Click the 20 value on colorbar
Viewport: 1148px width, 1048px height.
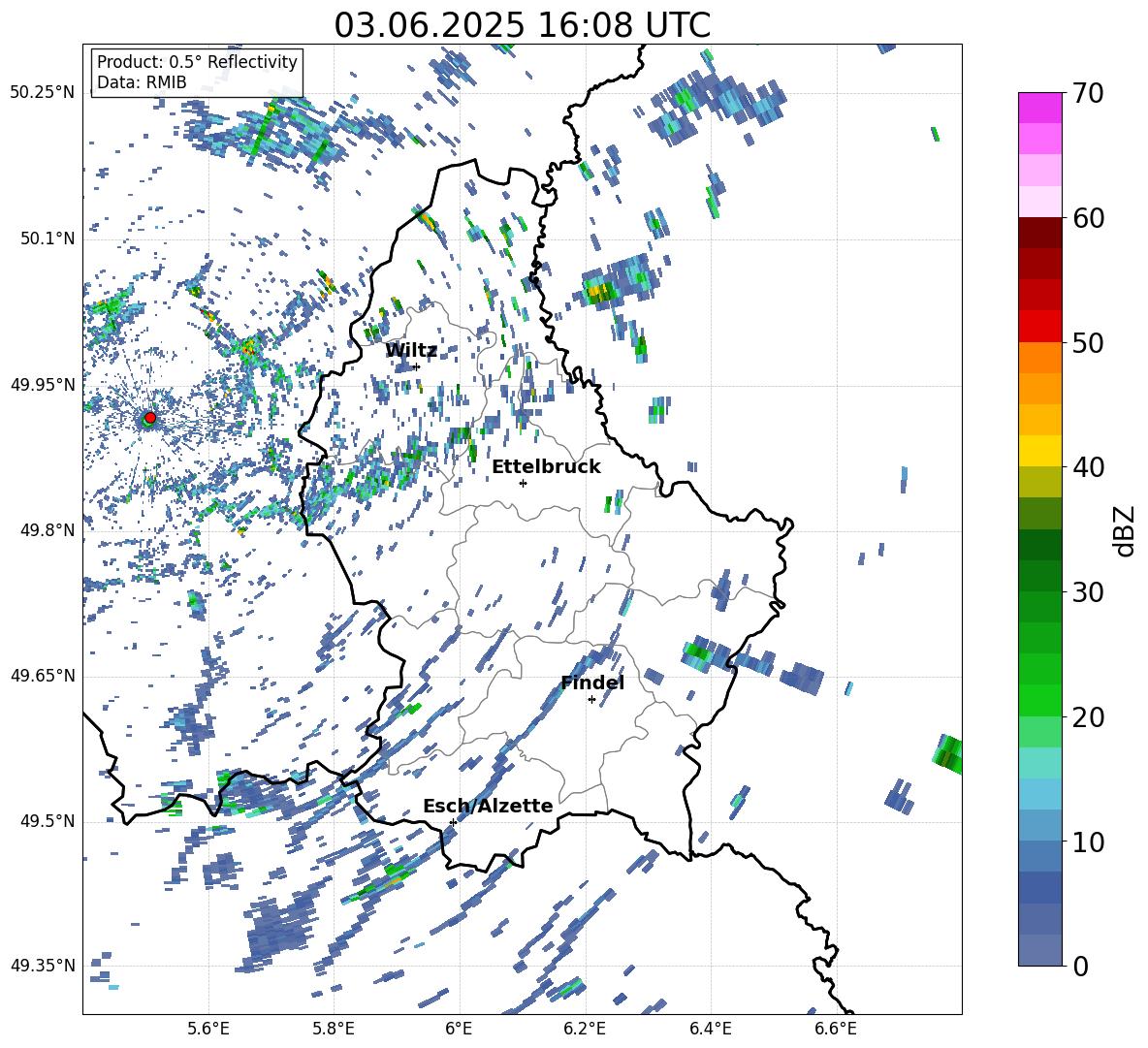point(1088,716)
